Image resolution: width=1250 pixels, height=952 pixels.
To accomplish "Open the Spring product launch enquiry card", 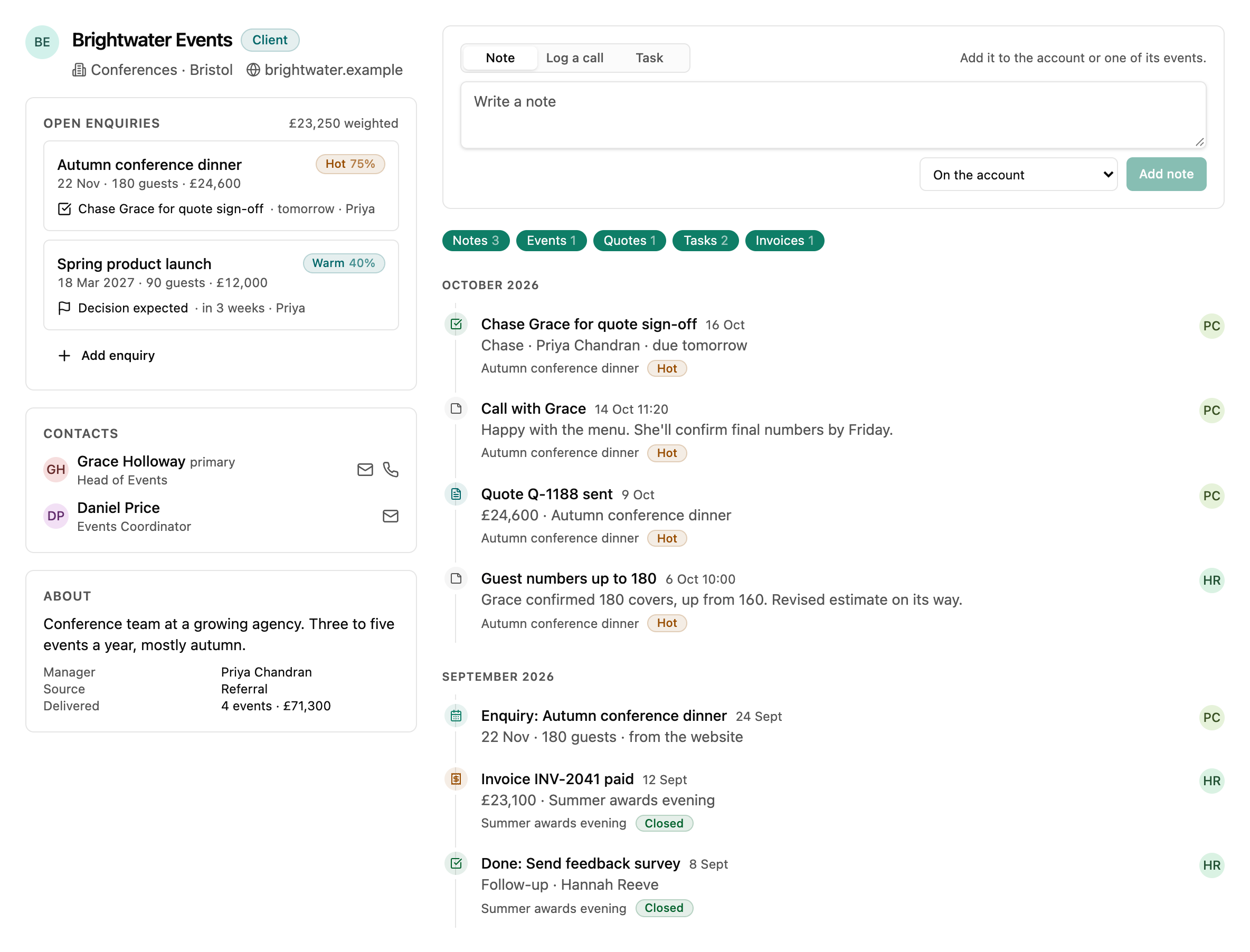I will pos(221,285).
